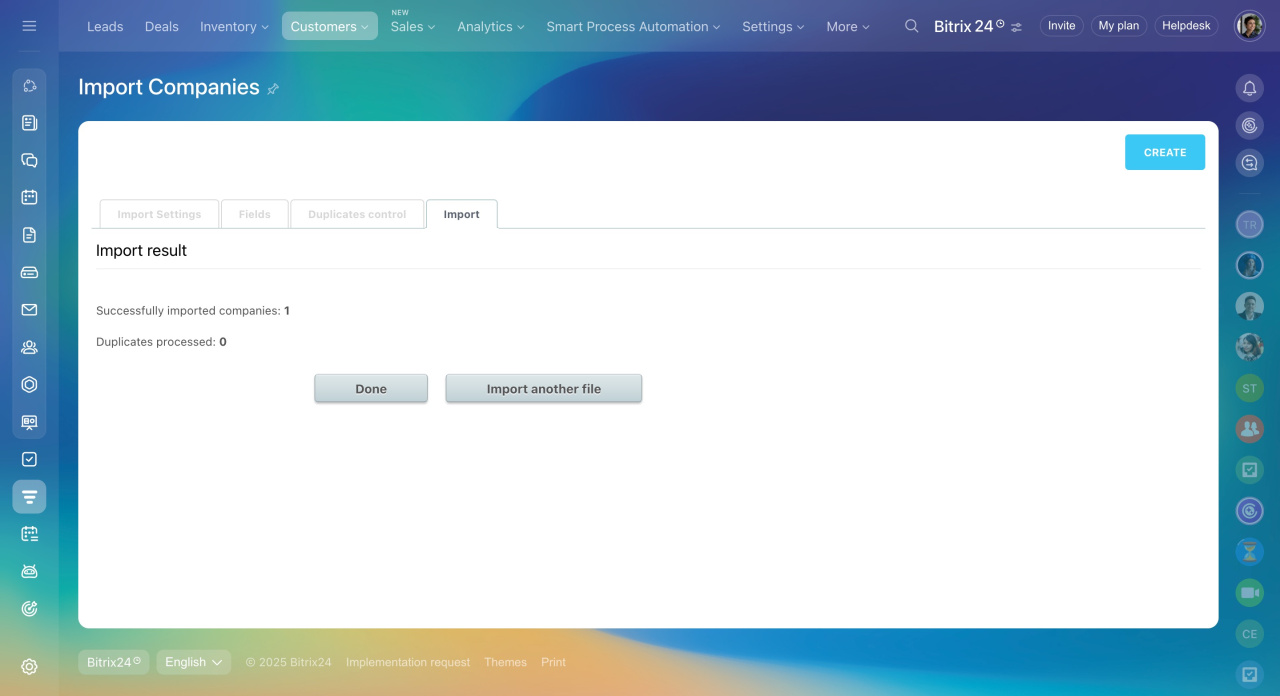Click the CRM funnel icon in sidebar
The height and width of the screenshot is (696, 1280).
tap(29, 497)
